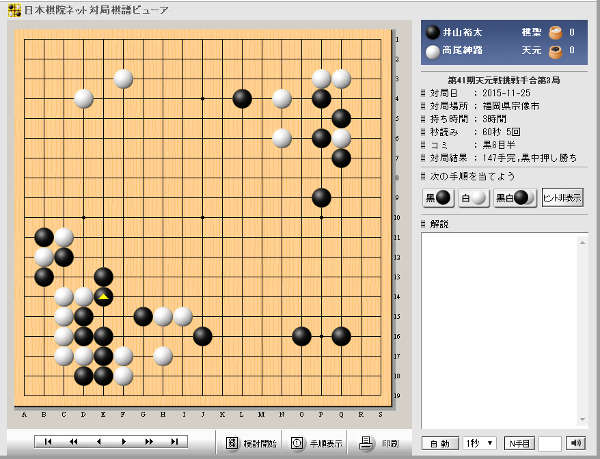This screenshot has height=459, width=600.
Task: Click the match date 2015-11-25
Action: click(506, 93)
